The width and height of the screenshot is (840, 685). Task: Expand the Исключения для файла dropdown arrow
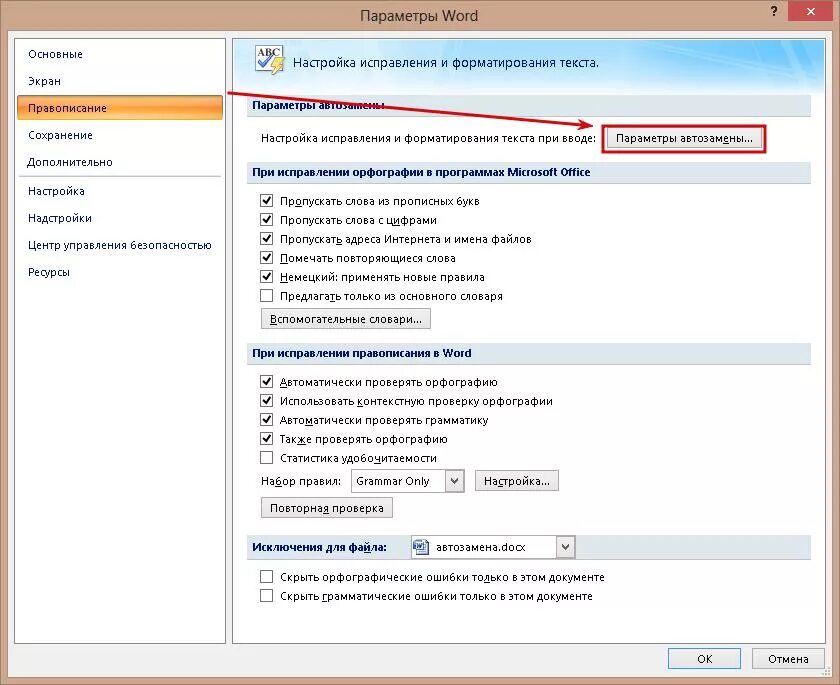[x=565, y=547]
